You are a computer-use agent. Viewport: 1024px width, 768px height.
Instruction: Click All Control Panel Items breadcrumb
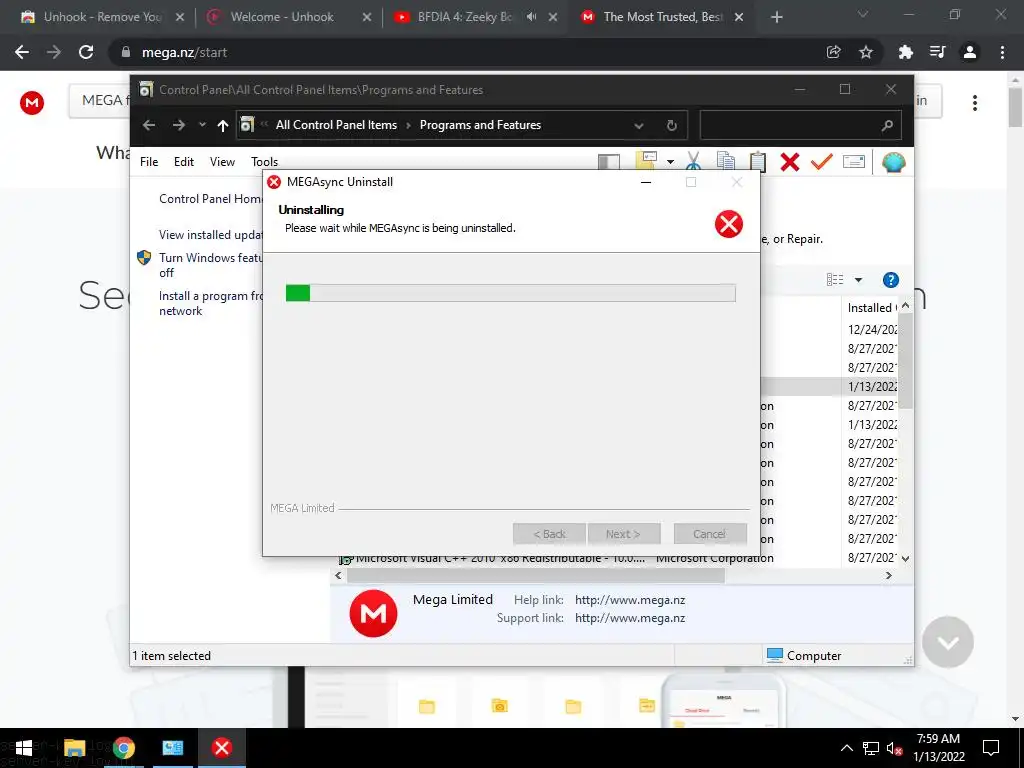tap(336, 125)
